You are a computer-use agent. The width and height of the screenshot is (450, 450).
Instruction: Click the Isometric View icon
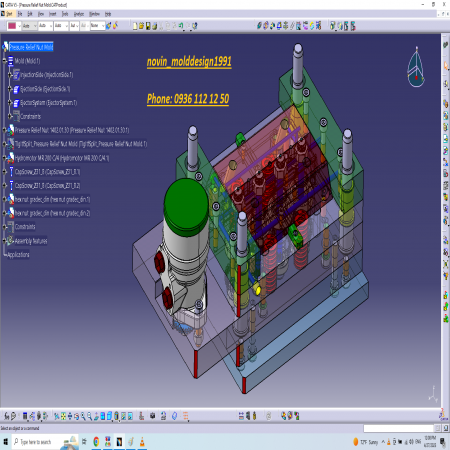[x=109, y=416]
